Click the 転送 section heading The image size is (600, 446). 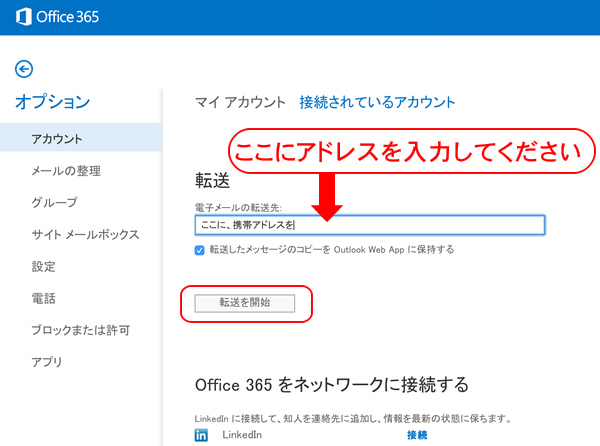[212, 180]
